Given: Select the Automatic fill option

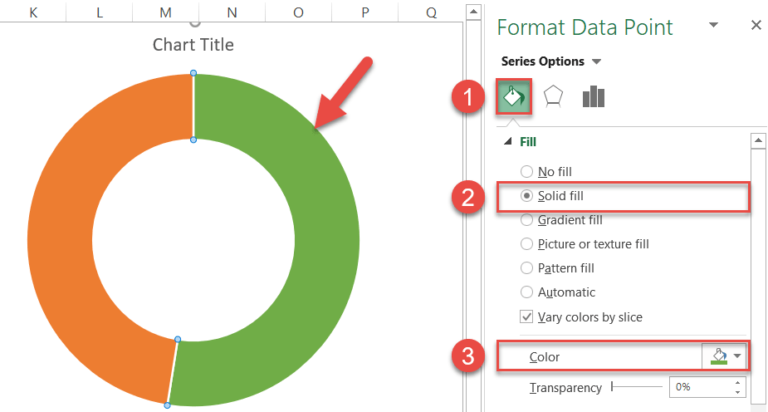Looking at the screenshot, I should (526, 292).
